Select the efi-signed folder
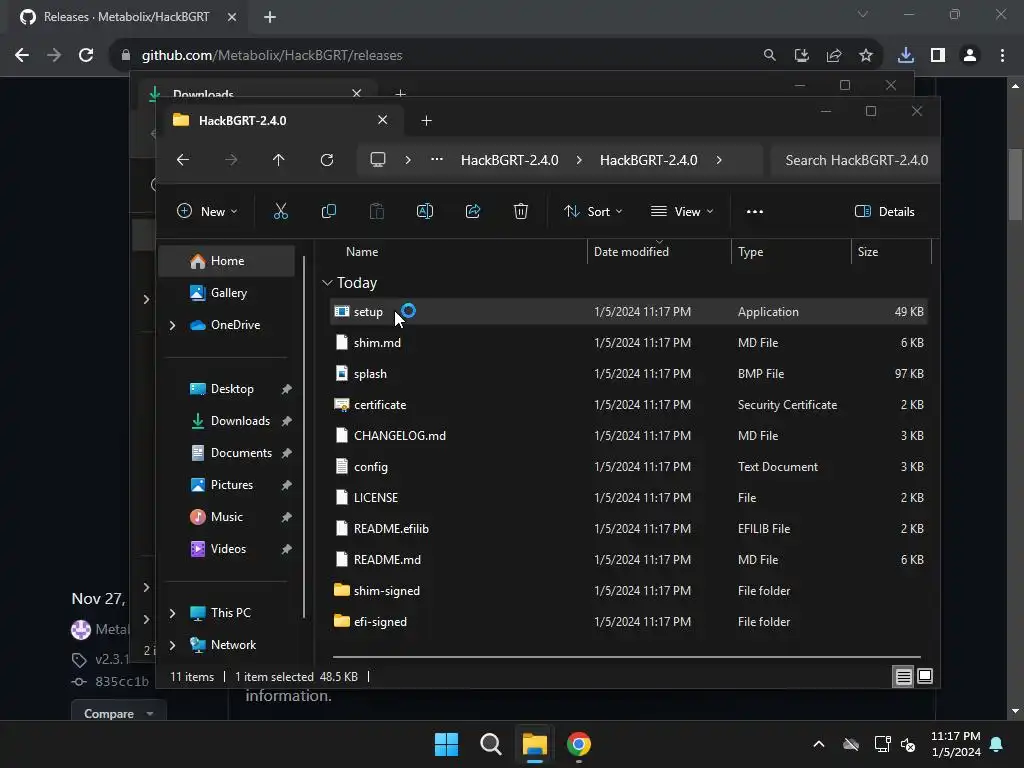The height and width of the screenshot is (768, 1024). coord(629,622)
